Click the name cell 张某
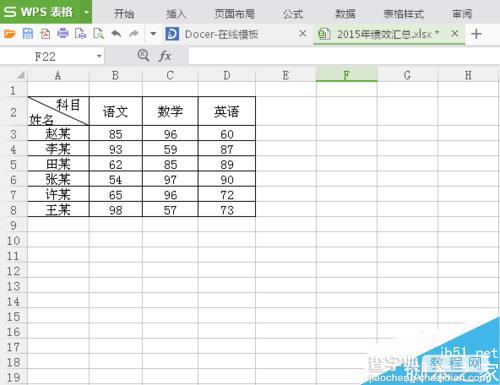 [58, 179]
